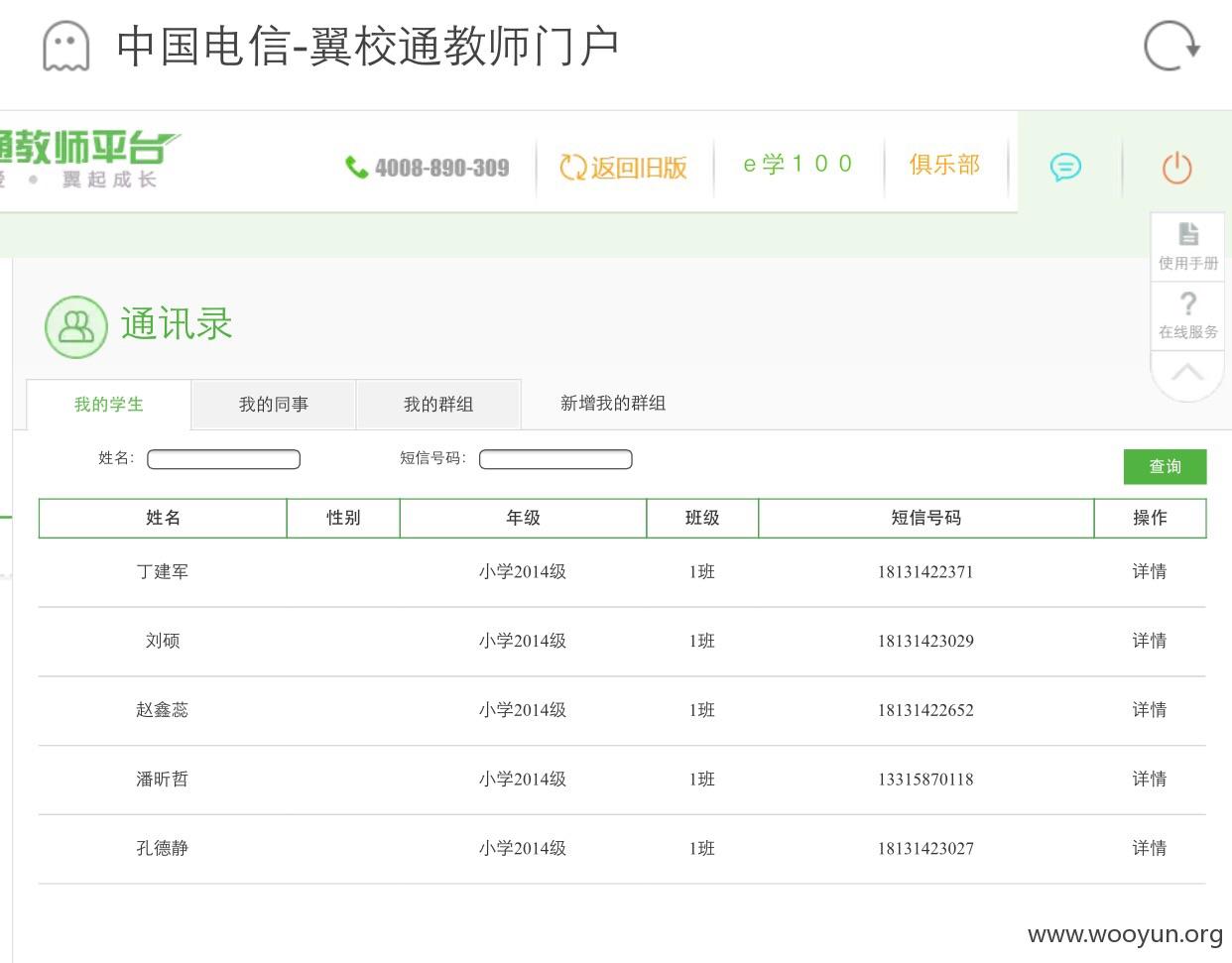This screenshot has height=963, width=1232.
Task: Focus the 姓名 search field
Action: pyautogui.click(x=223, y=459)
